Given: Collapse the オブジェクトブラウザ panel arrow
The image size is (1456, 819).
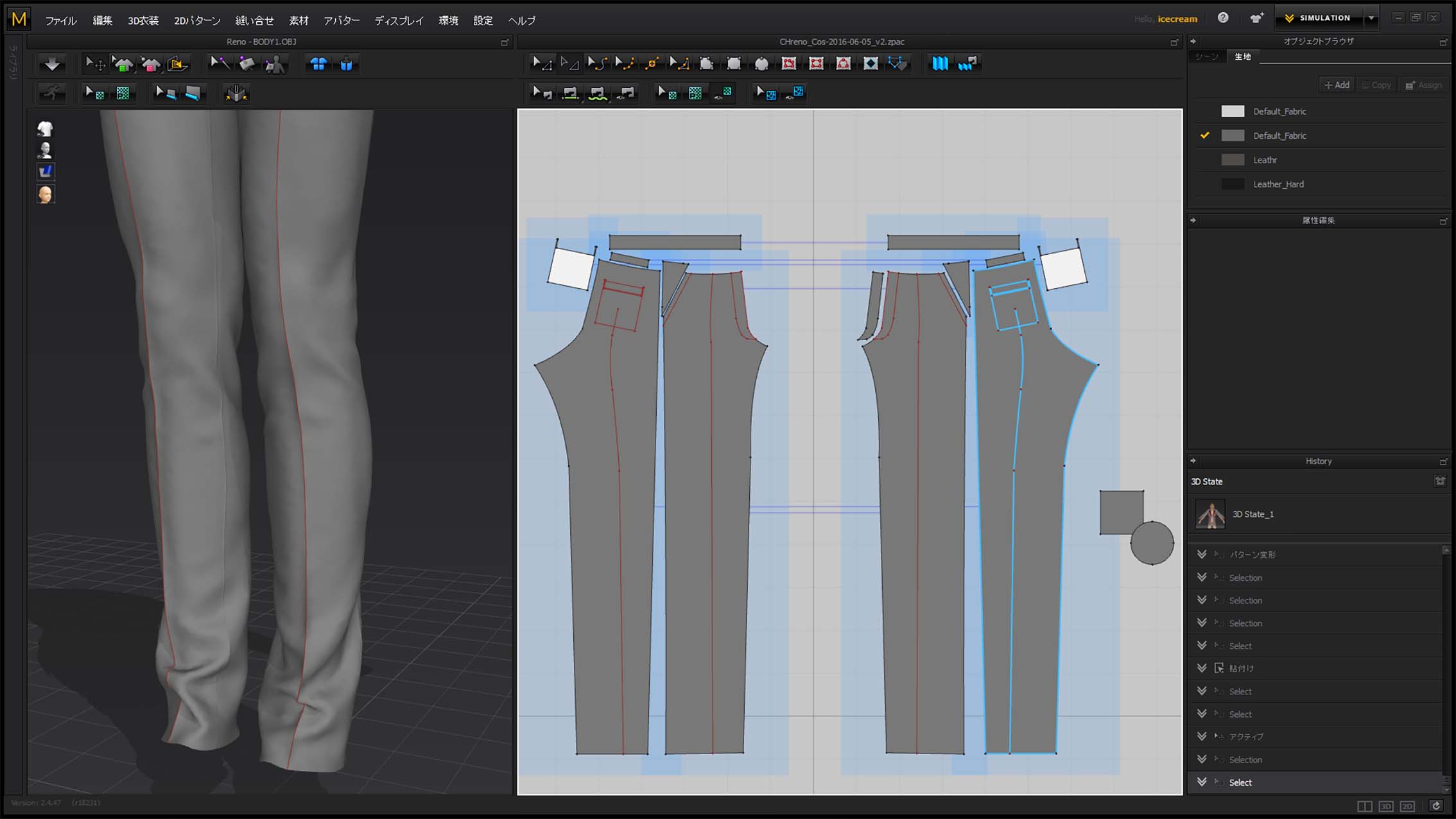Looking at the screenshot, I should [x=1193, y=41].
